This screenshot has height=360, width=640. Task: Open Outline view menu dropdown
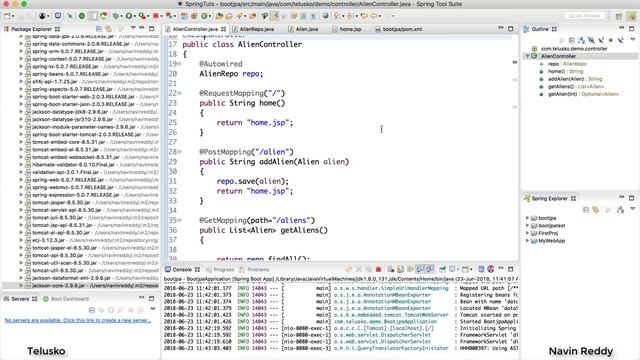(633, 39)
